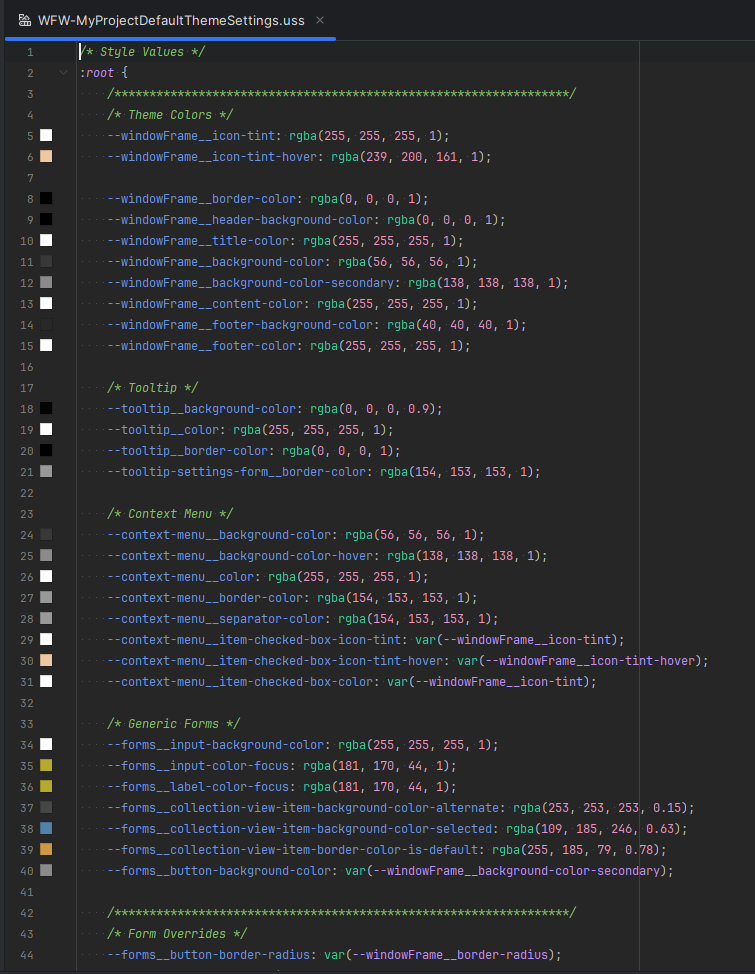The height and width of the screenshot is (974, 755).
Task: Open gray swatch for background-color-secondary line 12
Action: pyautogui.click(x=46, y=283)
